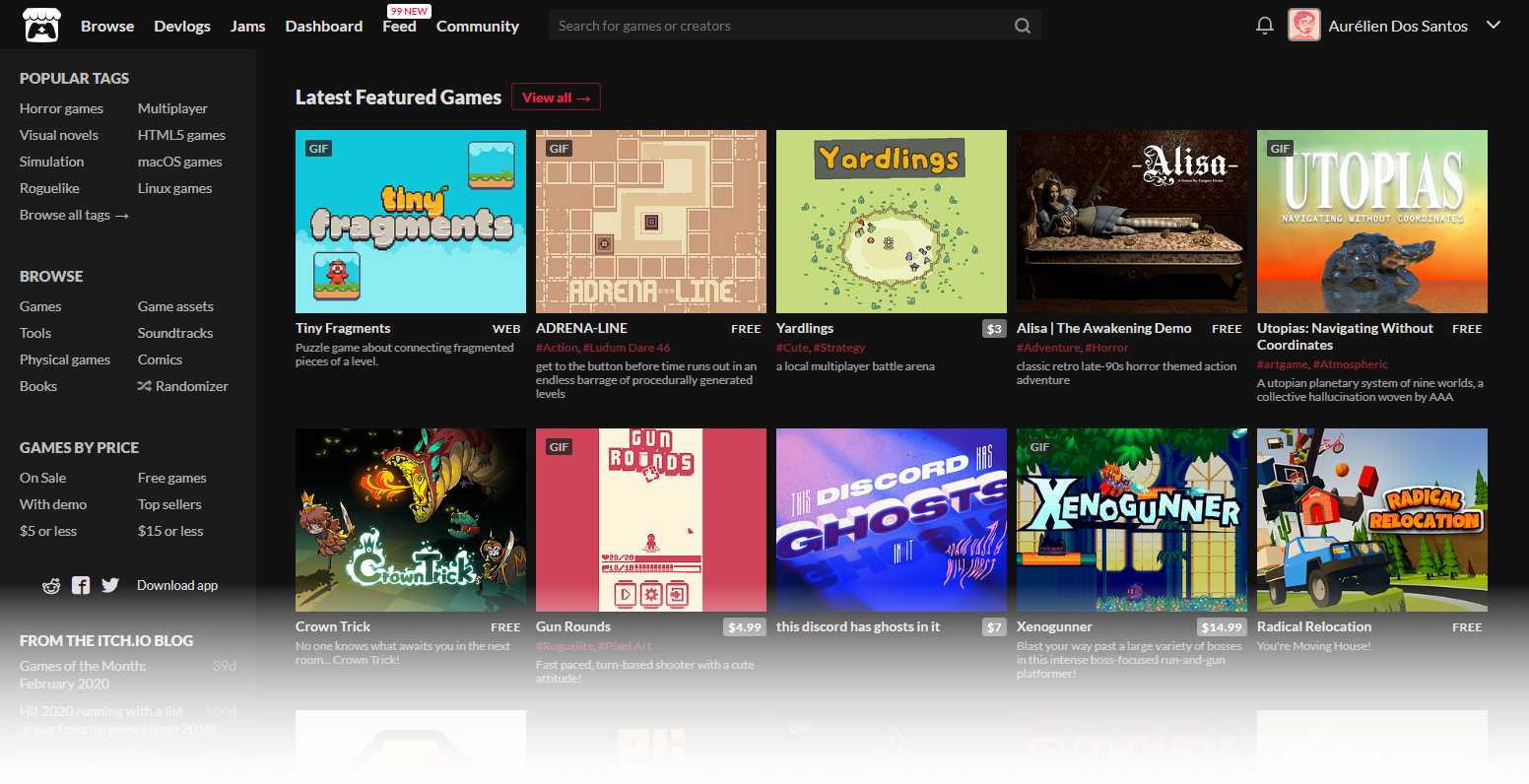Open Crown Trick game thumbnail
The width and height of the screenshot is (1529, 784).
(x=411, y=520)
